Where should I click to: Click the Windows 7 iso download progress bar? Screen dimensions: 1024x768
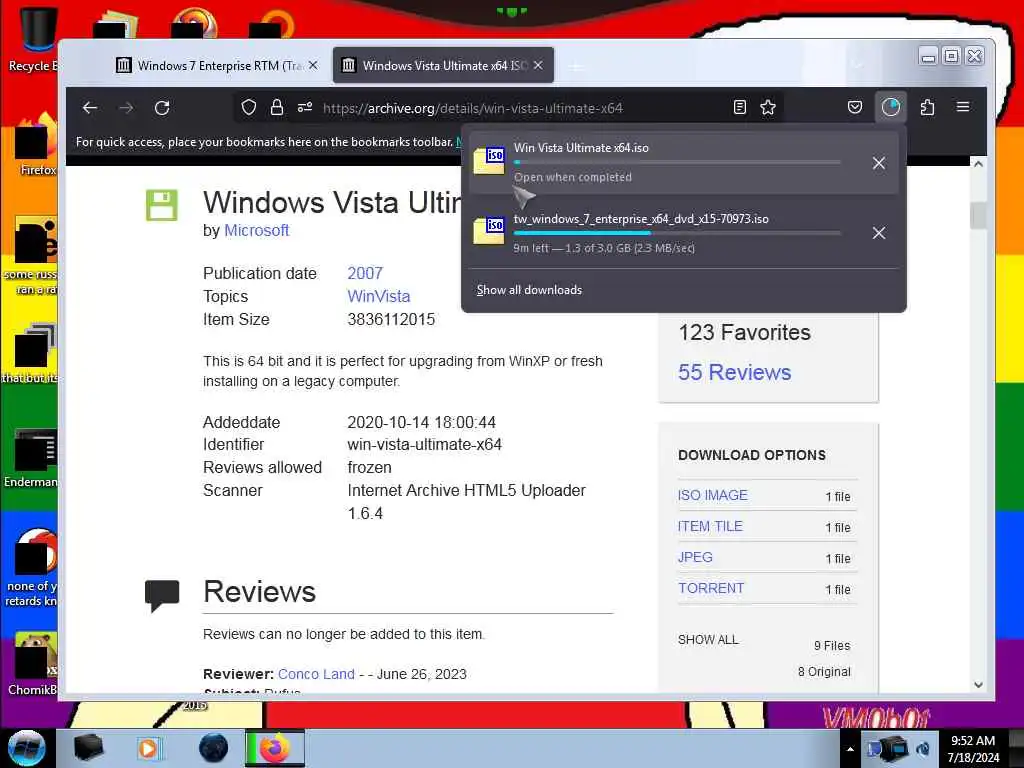point(677,233)
